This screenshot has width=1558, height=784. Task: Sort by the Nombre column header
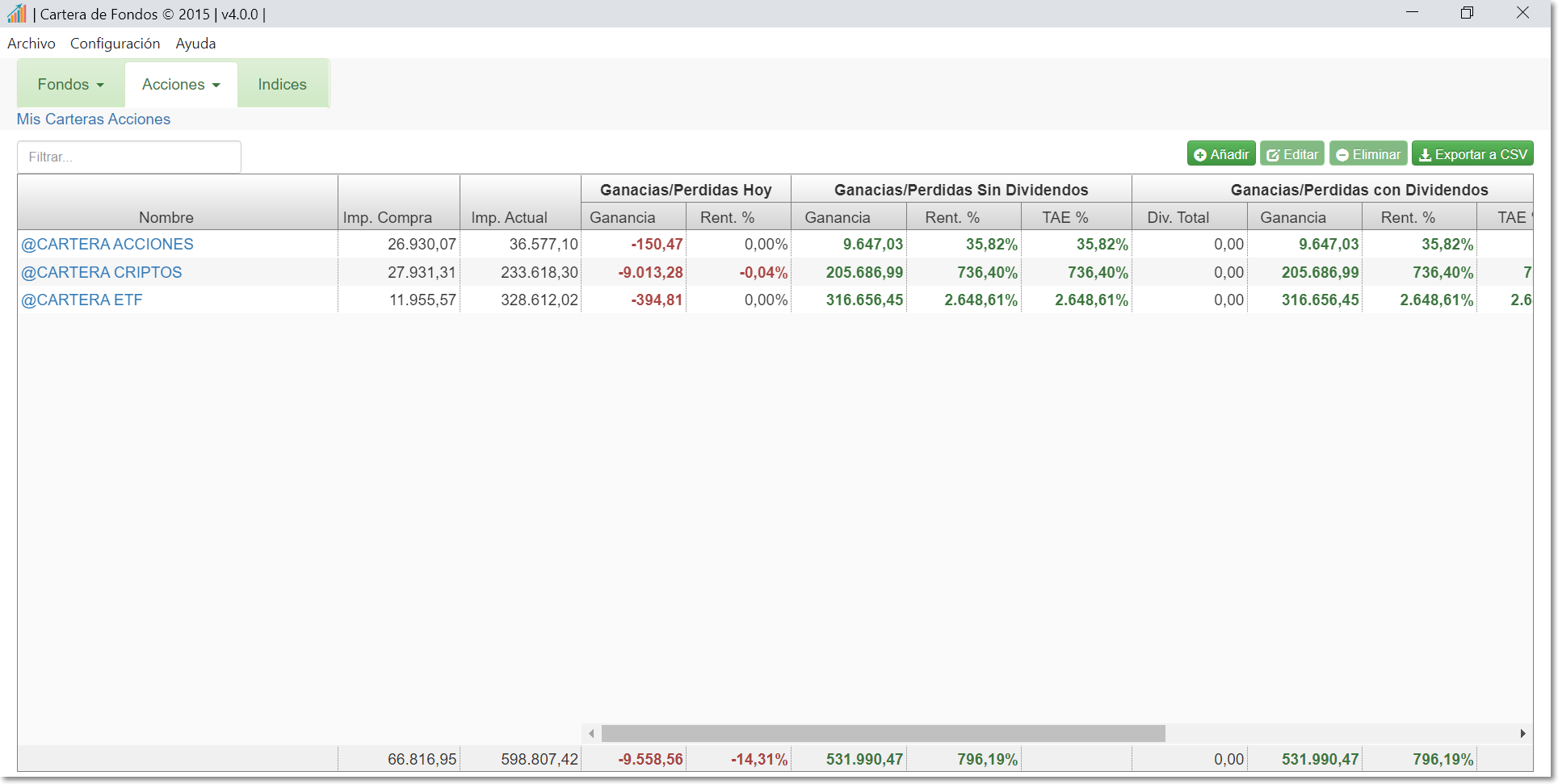pos(166,217)
